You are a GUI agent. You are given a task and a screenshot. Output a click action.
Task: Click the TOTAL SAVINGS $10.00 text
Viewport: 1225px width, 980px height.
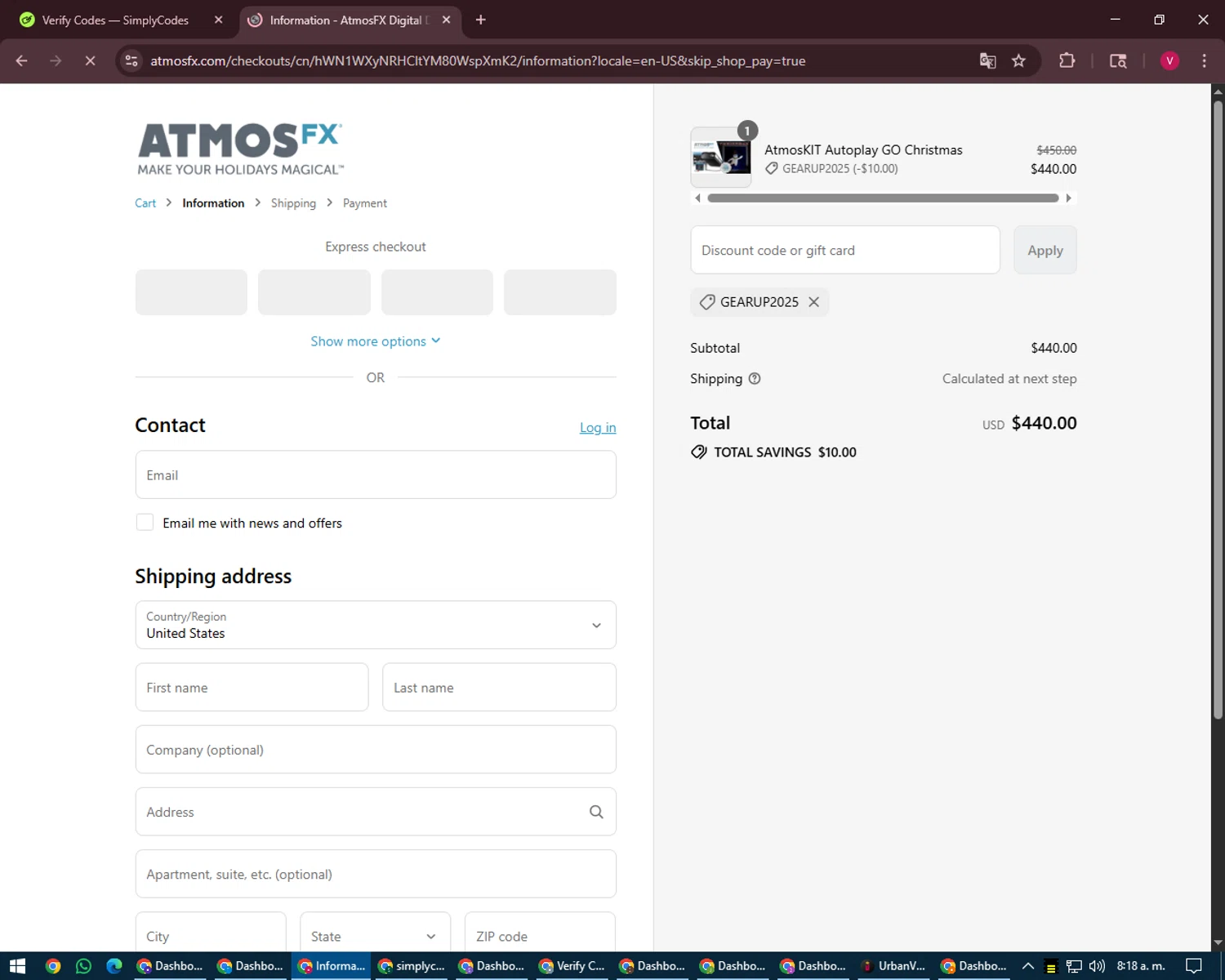(785, 452)
